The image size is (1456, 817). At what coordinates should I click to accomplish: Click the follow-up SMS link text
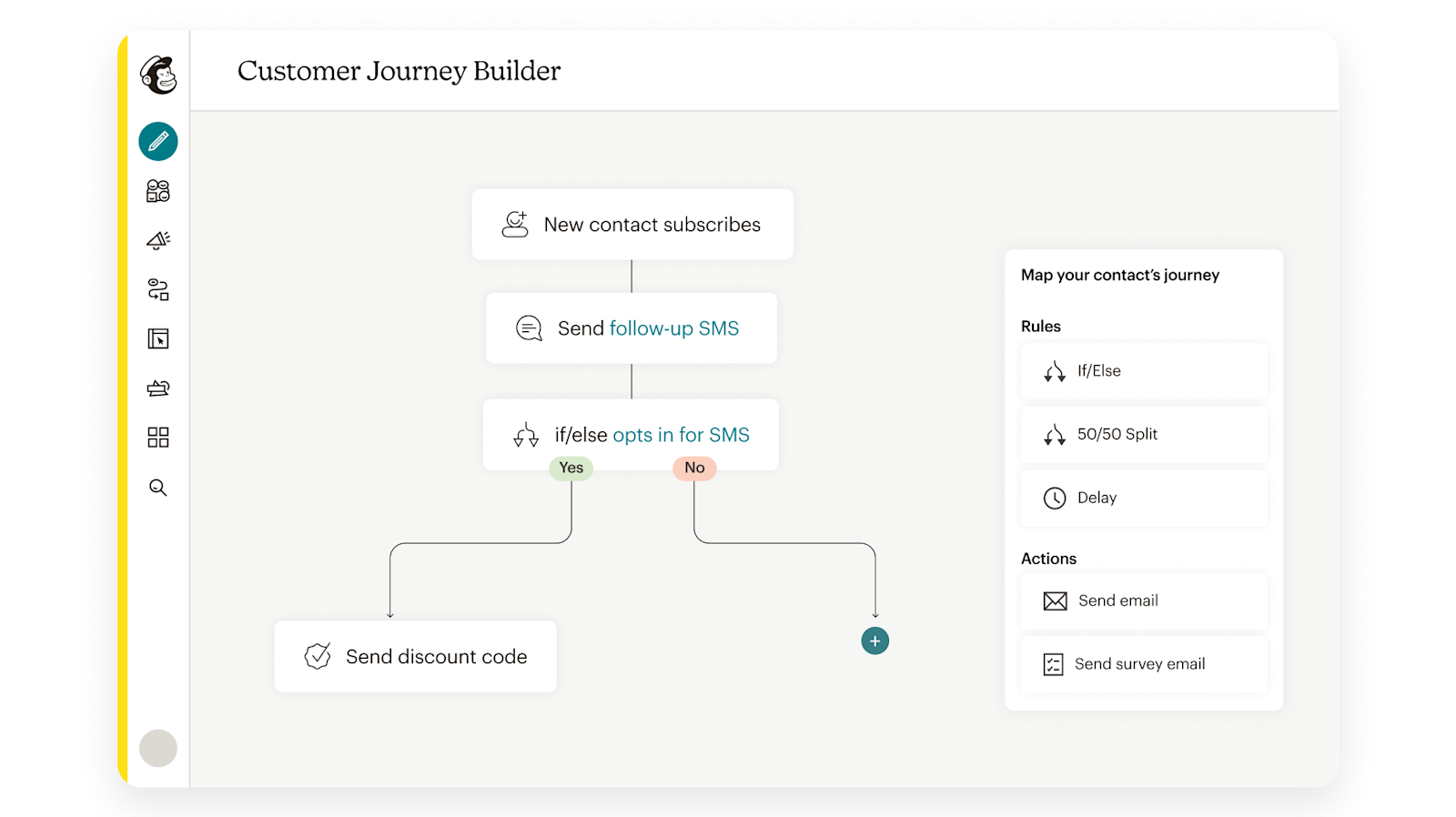674,328
